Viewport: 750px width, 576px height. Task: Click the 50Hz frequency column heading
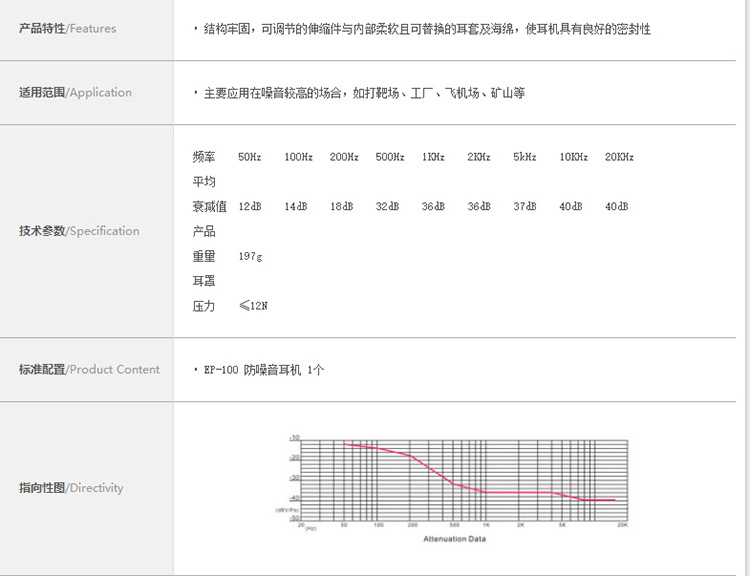pyautogui.click(x=250, y=157)
